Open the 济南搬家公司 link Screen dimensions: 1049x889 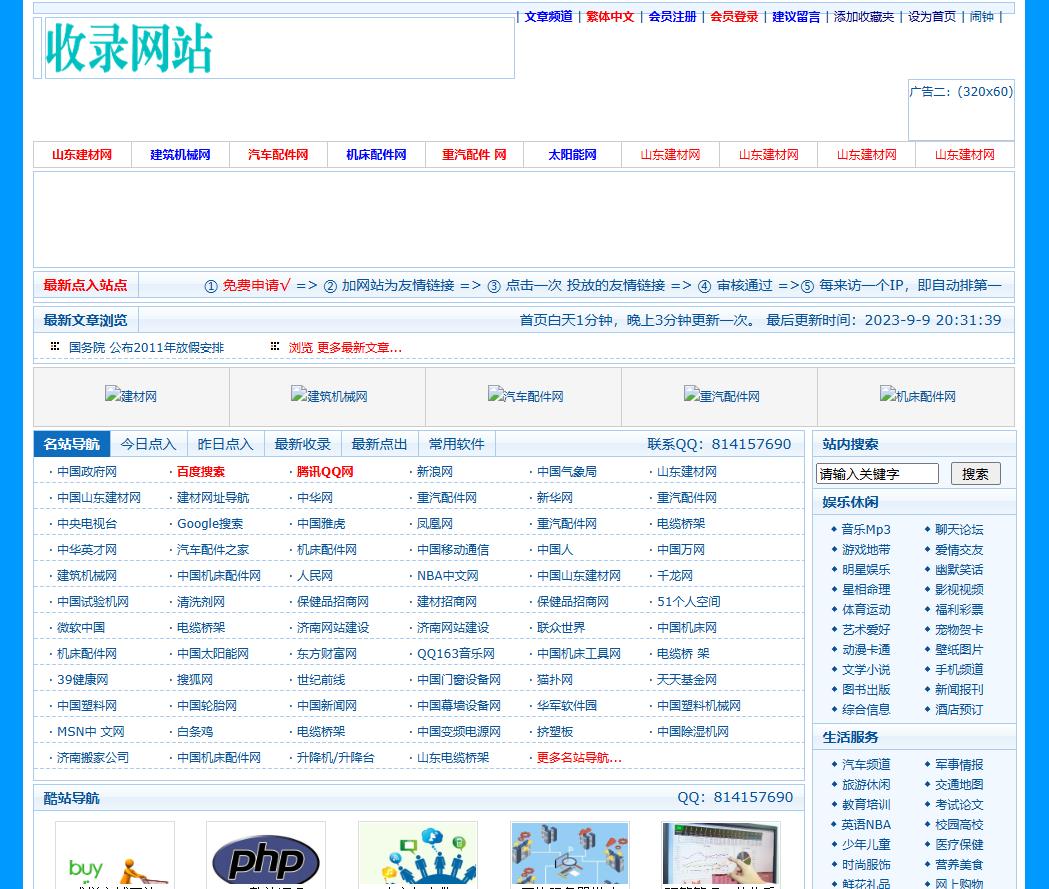click(x=93, y=759)
